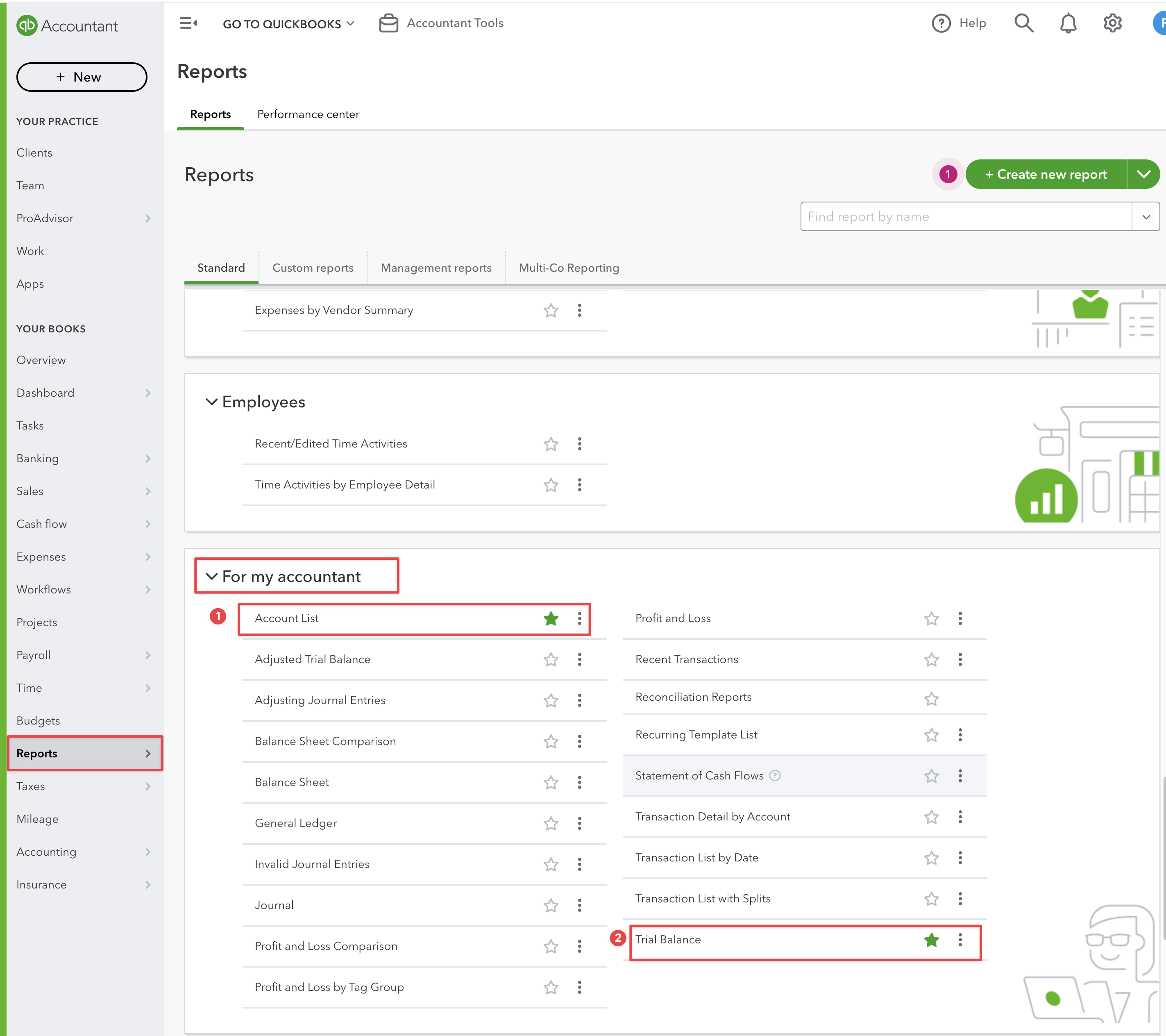Switch to the Performance center tab
The image size is (1166, 1036).
point(308,114)
